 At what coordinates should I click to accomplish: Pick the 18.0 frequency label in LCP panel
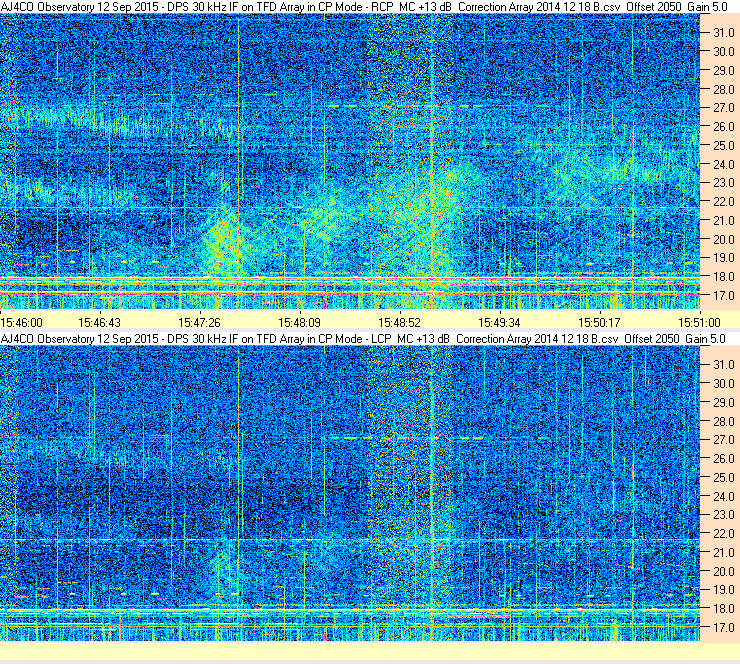click(x=724, y=609)
